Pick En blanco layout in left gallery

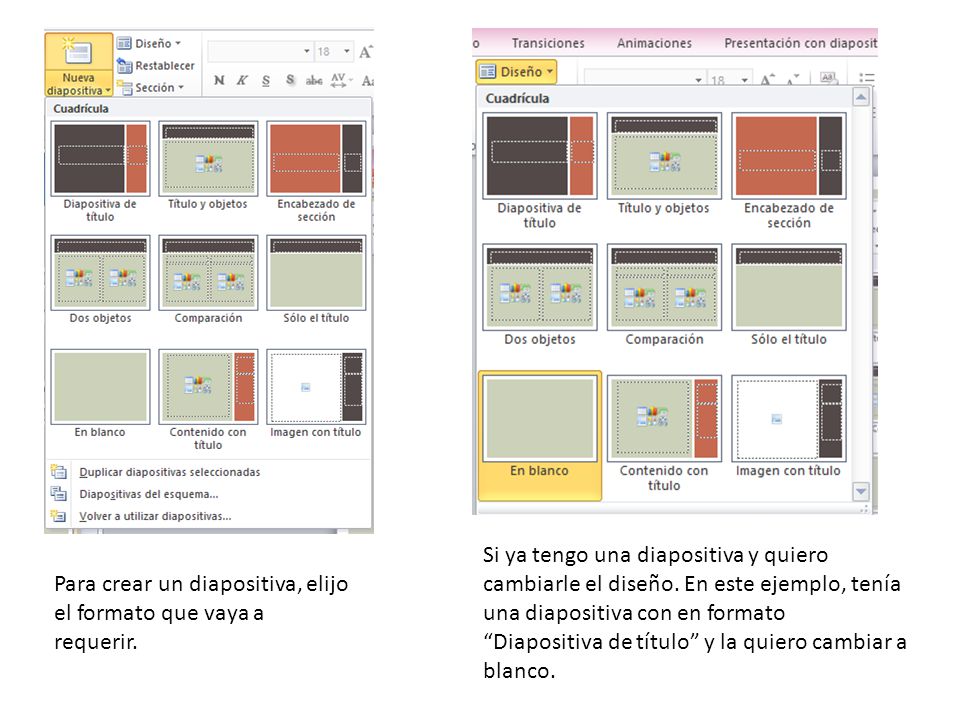pyautogui.click(x=100, y=394)
